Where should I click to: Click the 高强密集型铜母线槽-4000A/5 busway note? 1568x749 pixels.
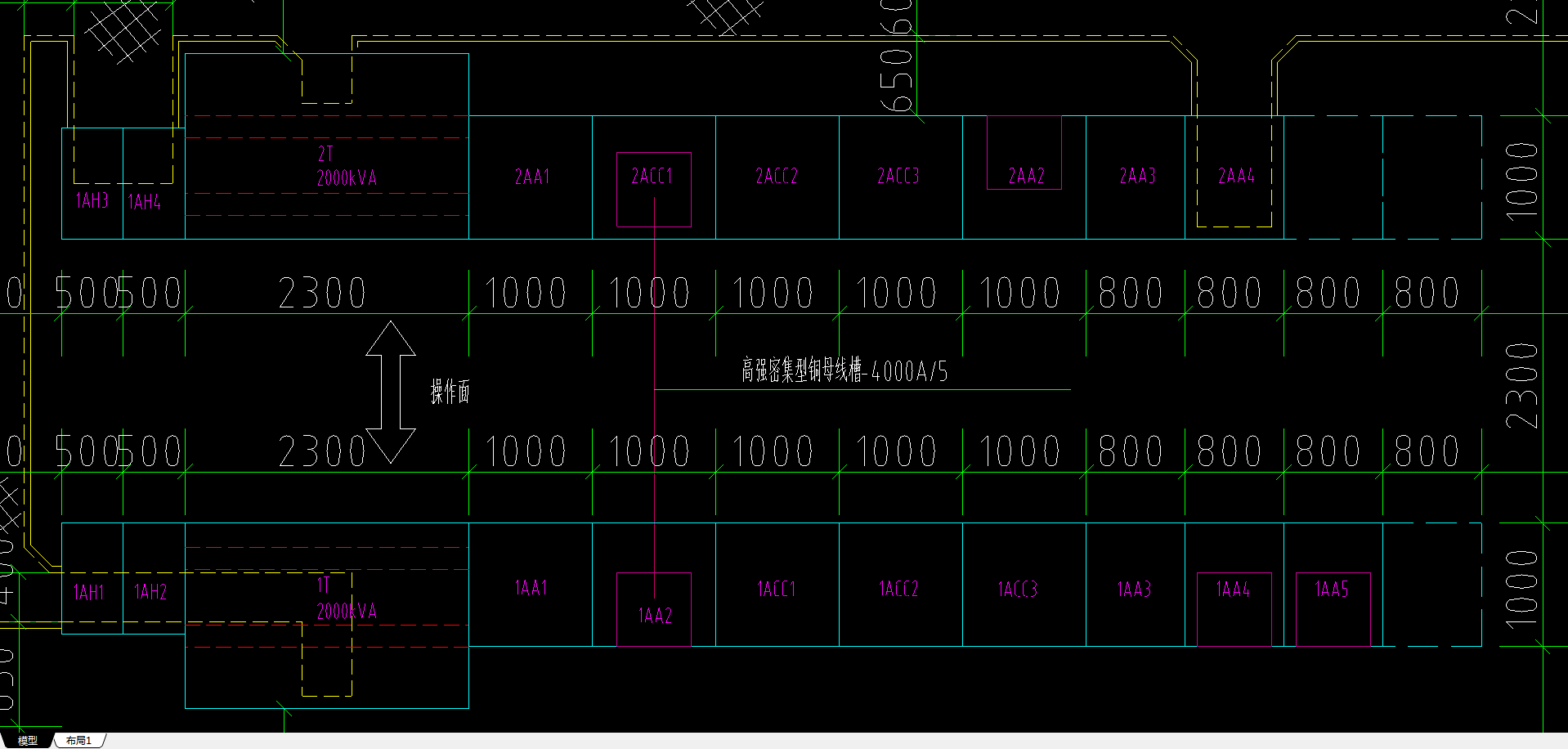[x=844, y=370]
